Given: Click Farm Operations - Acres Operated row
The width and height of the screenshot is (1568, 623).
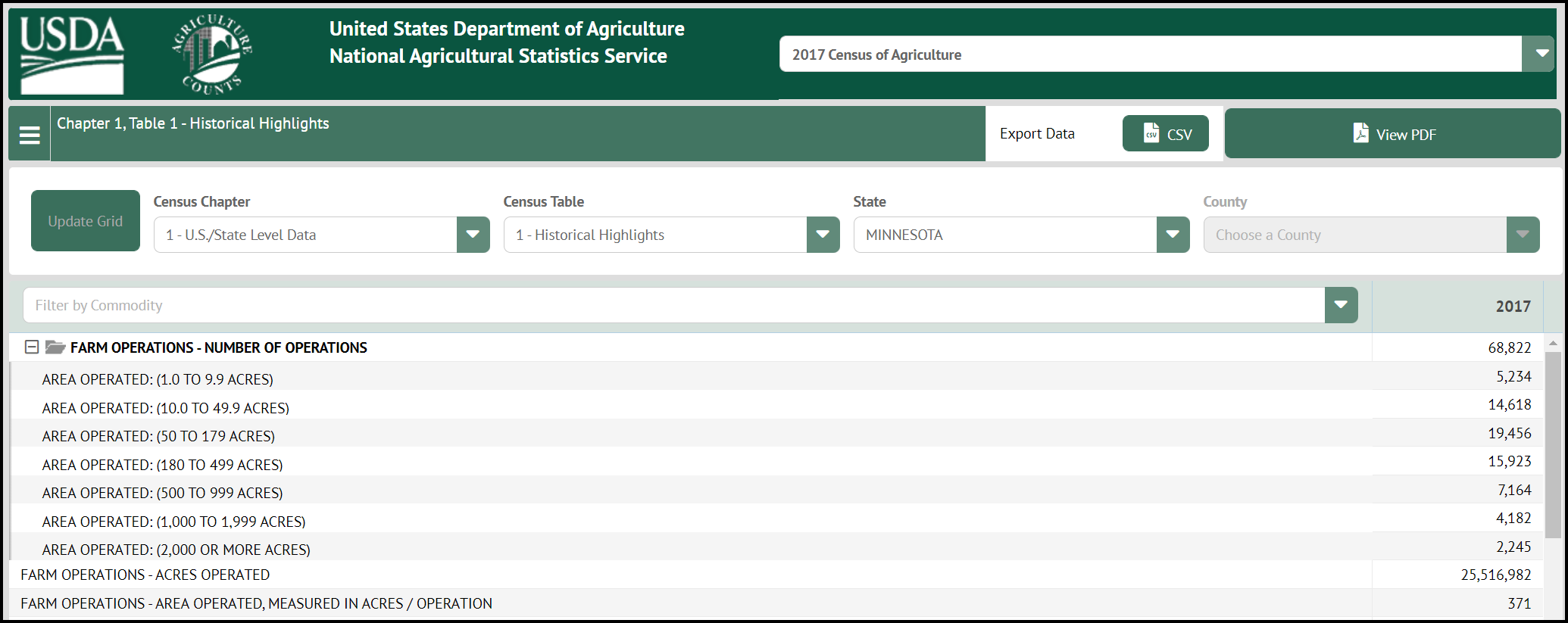Looking at the screenshot, I should pos(145,575).
